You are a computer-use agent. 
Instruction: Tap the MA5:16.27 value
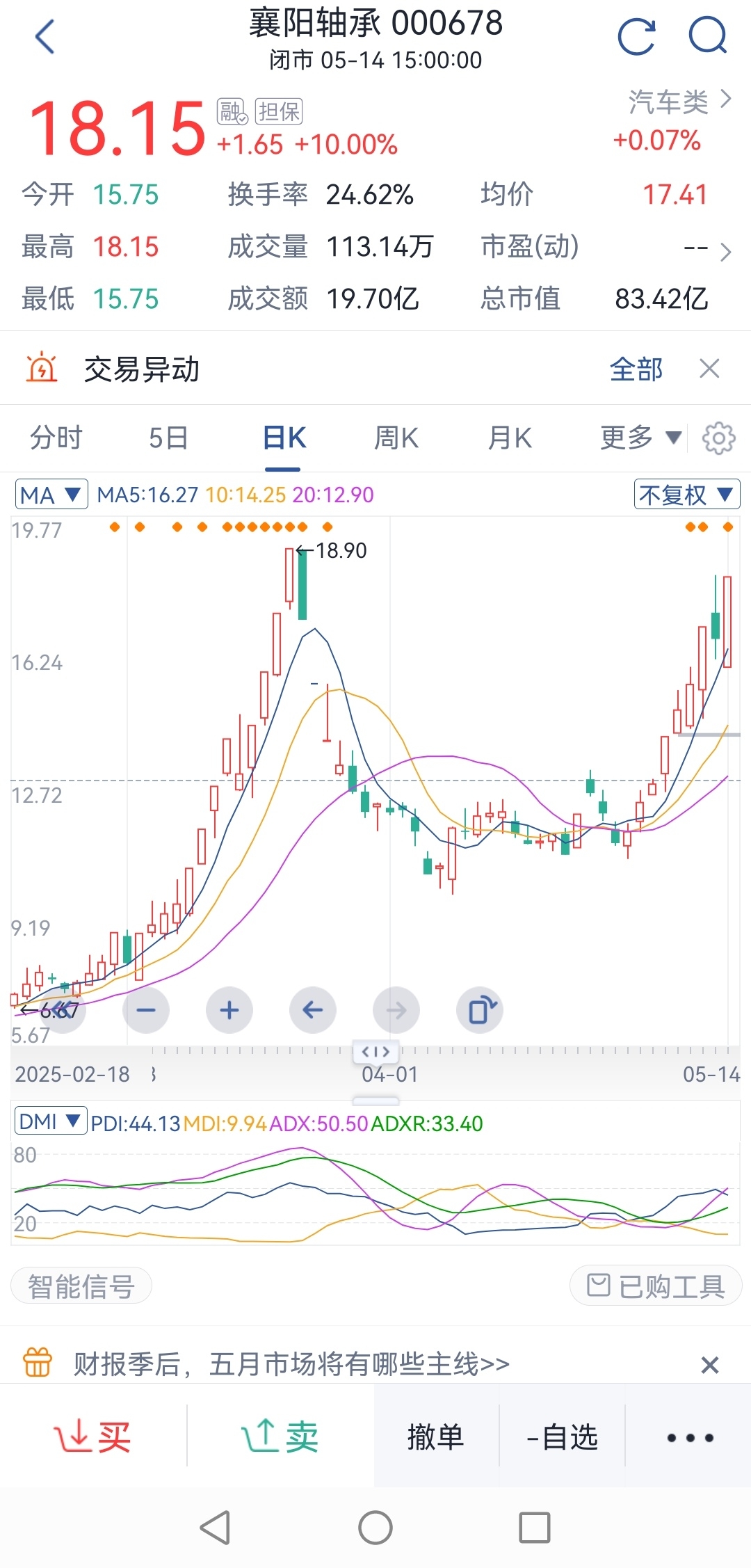[147, 495]
